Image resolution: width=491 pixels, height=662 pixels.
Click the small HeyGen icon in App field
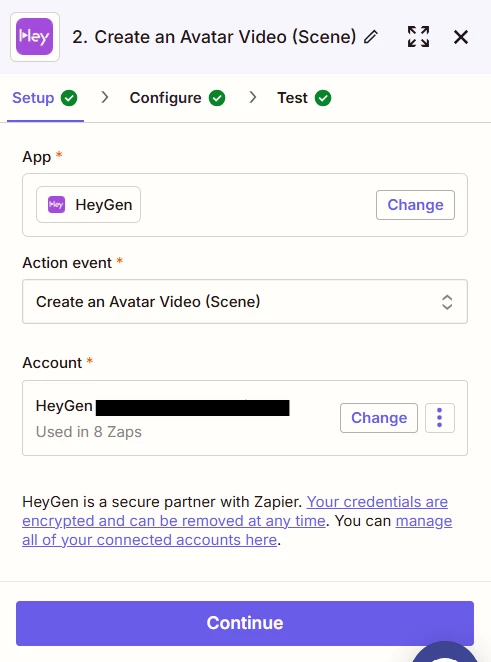(x=56, y=205)
